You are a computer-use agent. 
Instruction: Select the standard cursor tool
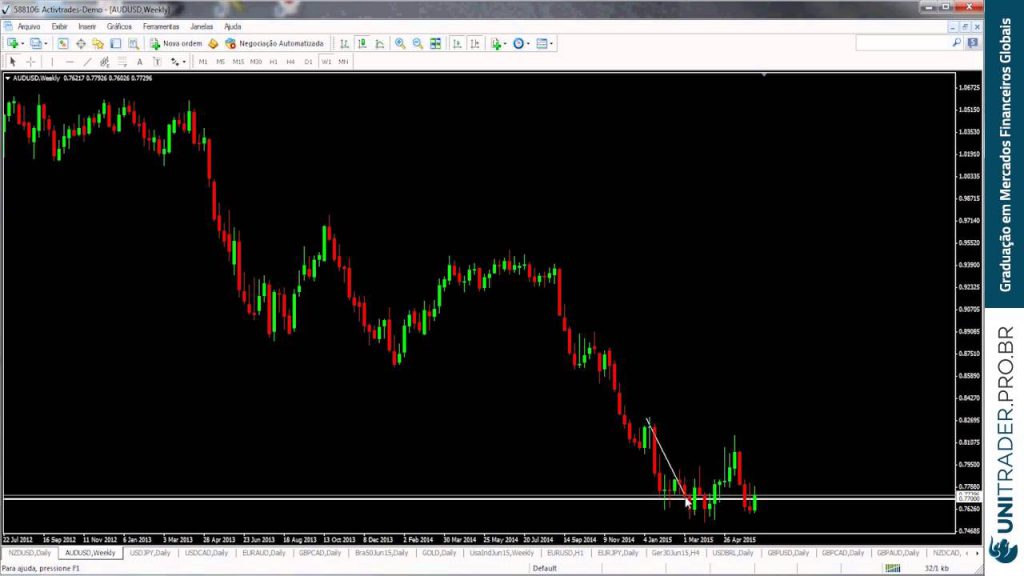pos(12,61)
